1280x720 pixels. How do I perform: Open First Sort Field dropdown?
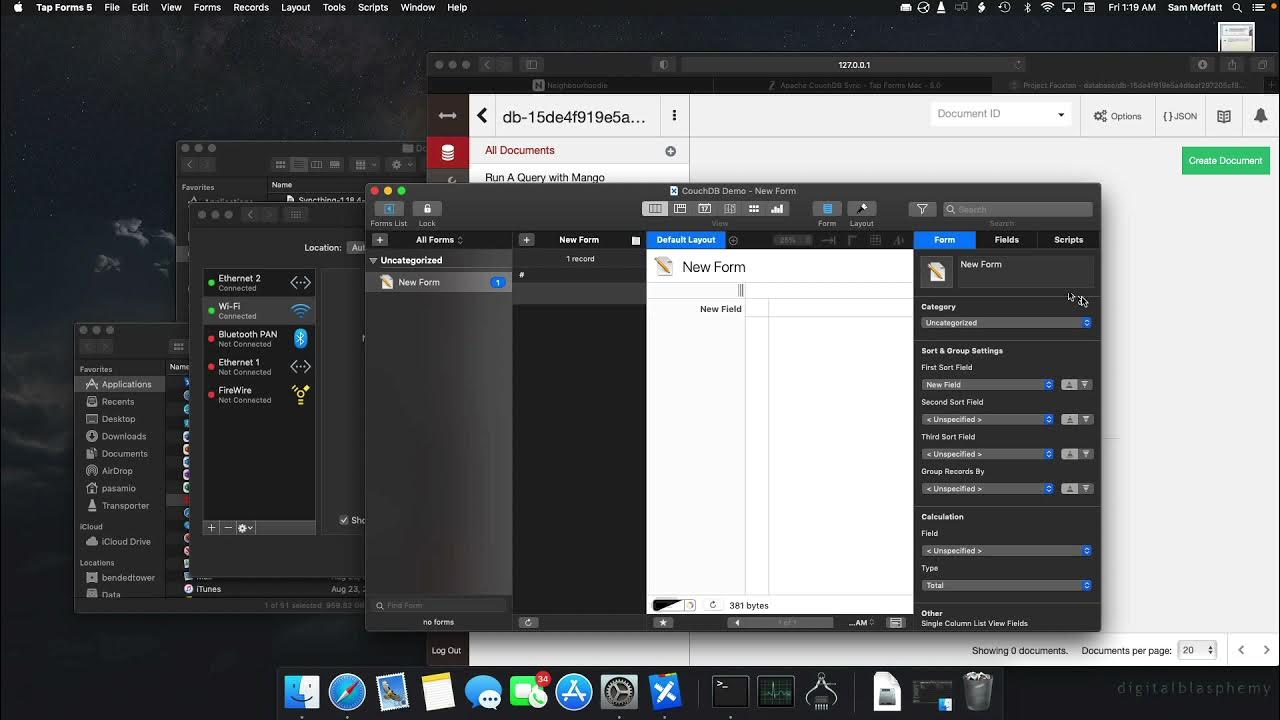tap(988, 385)
